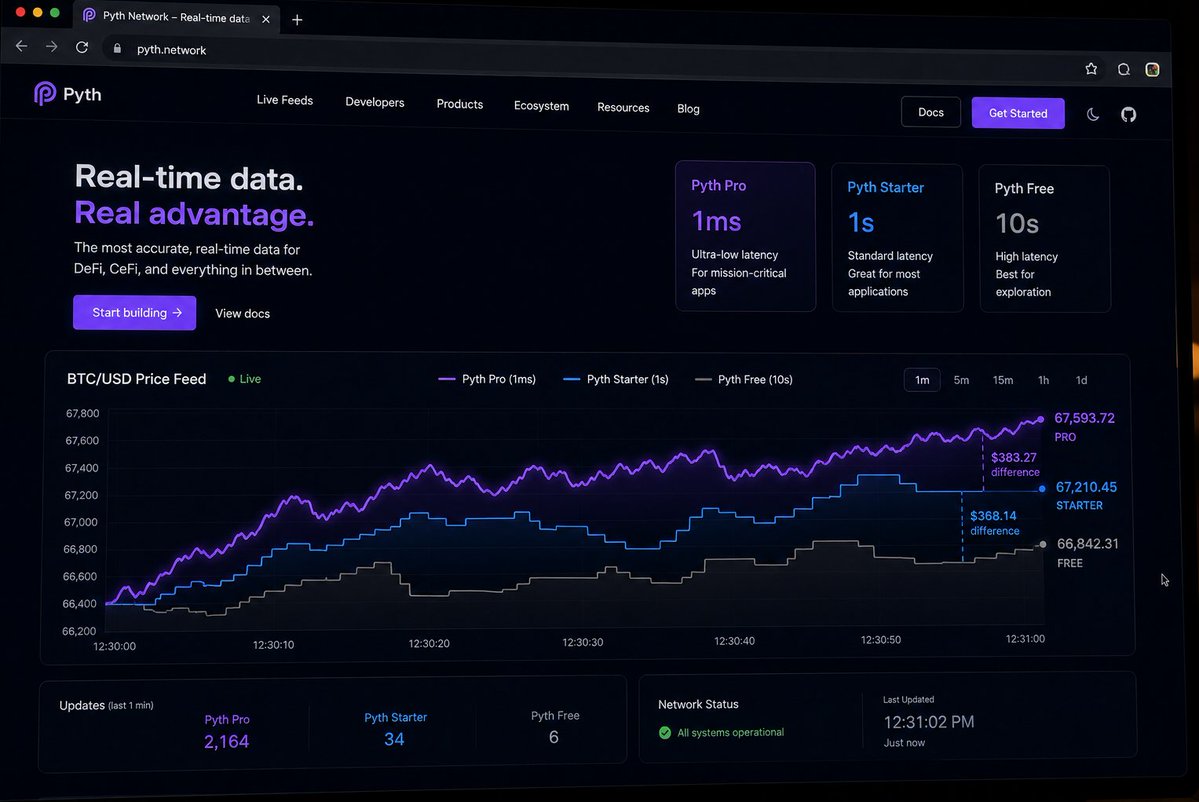
Task: Click the purple PRO endpoint marker on chart
Action: (x=1040, y=419)
